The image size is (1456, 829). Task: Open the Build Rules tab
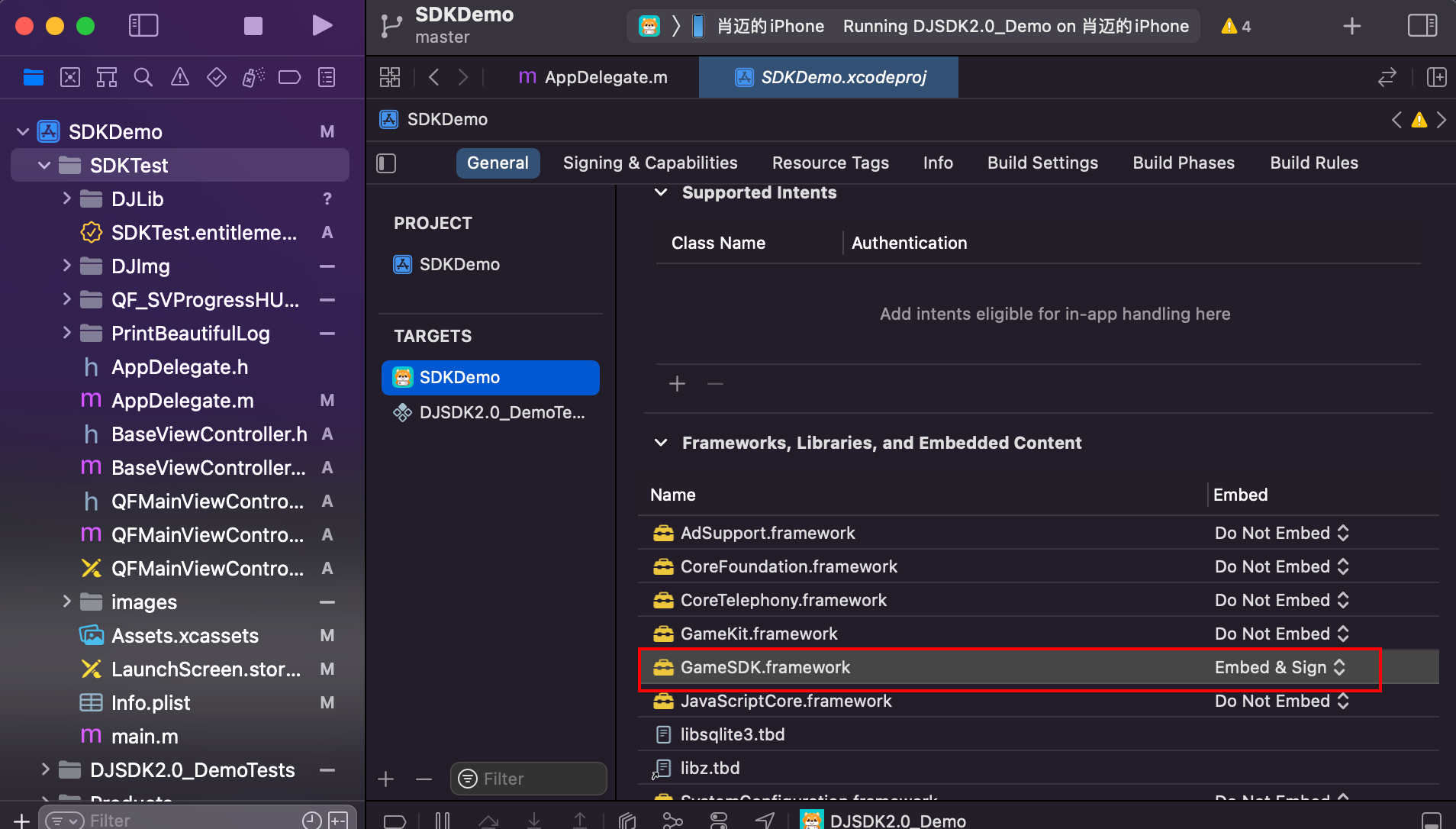point(1314,163)
